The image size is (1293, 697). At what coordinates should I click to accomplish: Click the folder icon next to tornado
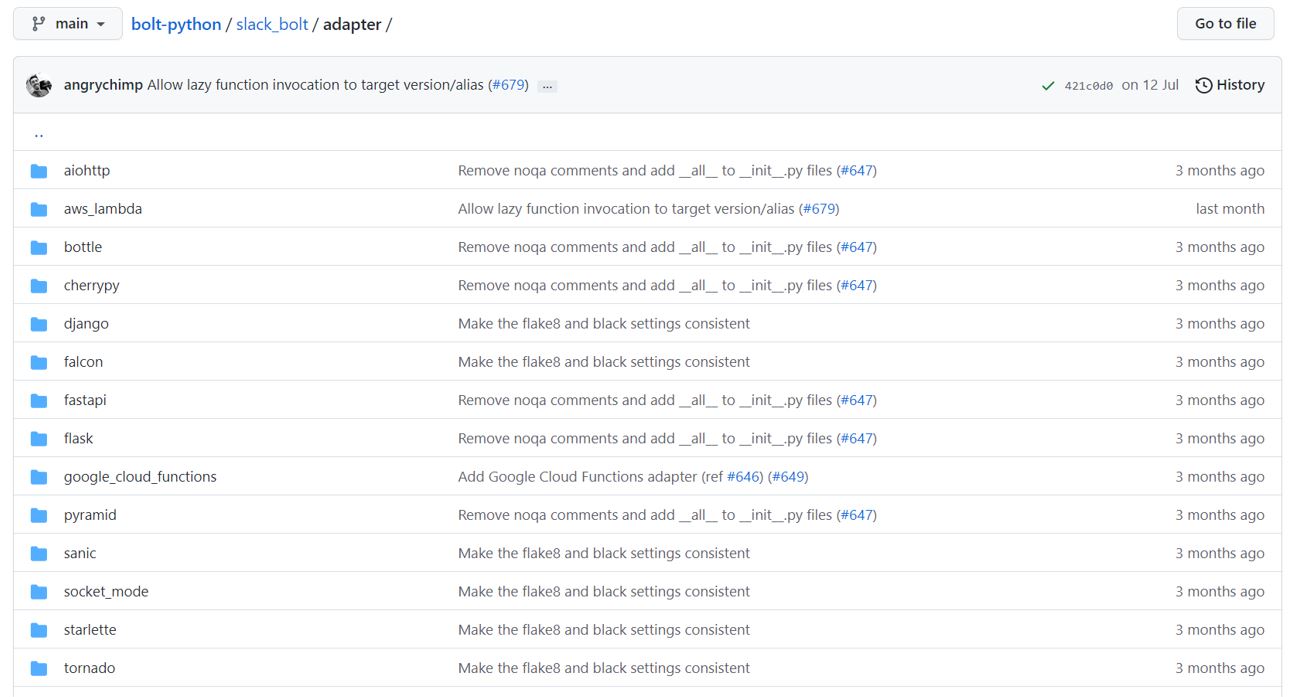tap(39, 668)
